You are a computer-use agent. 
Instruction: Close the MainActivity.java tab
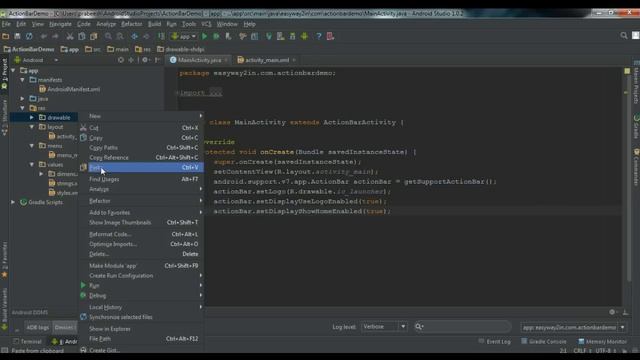[226, 60]
